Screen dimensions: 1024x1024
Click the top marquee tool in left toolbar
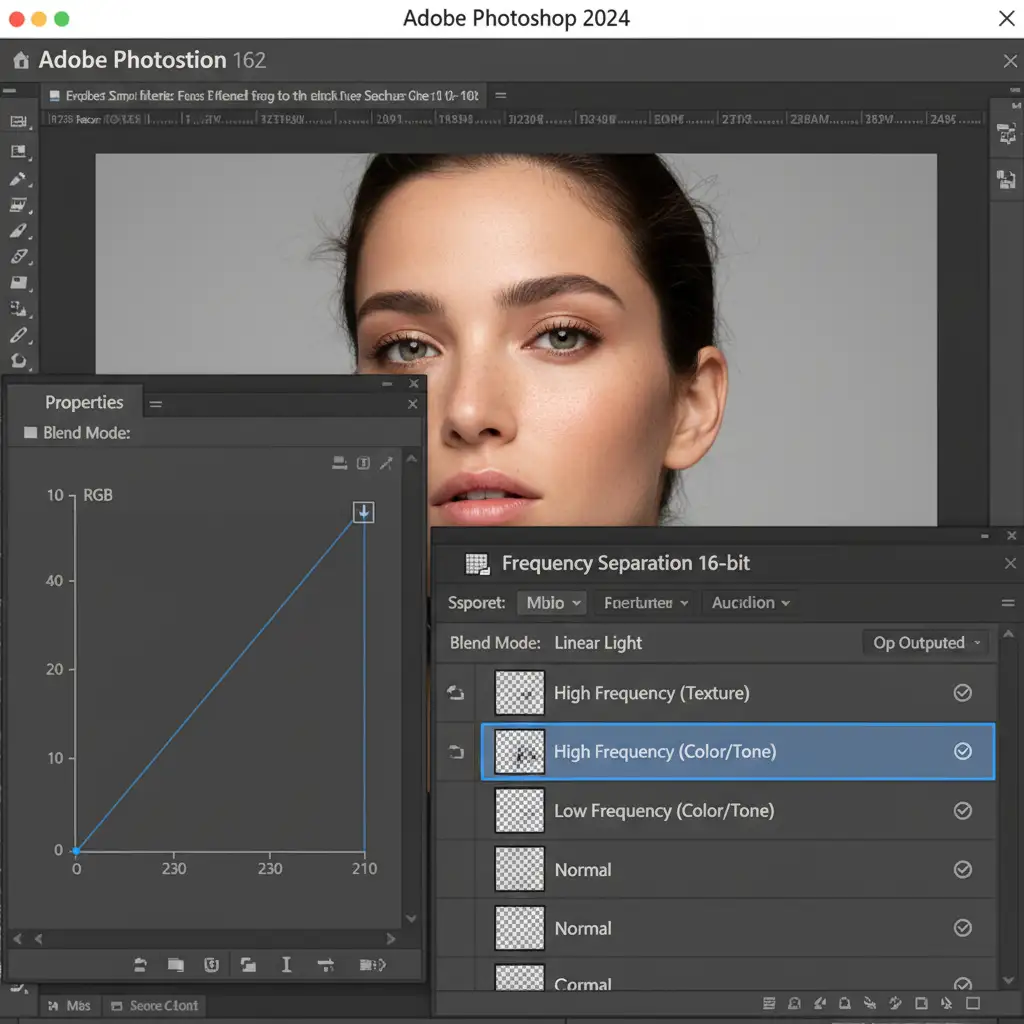18,122
